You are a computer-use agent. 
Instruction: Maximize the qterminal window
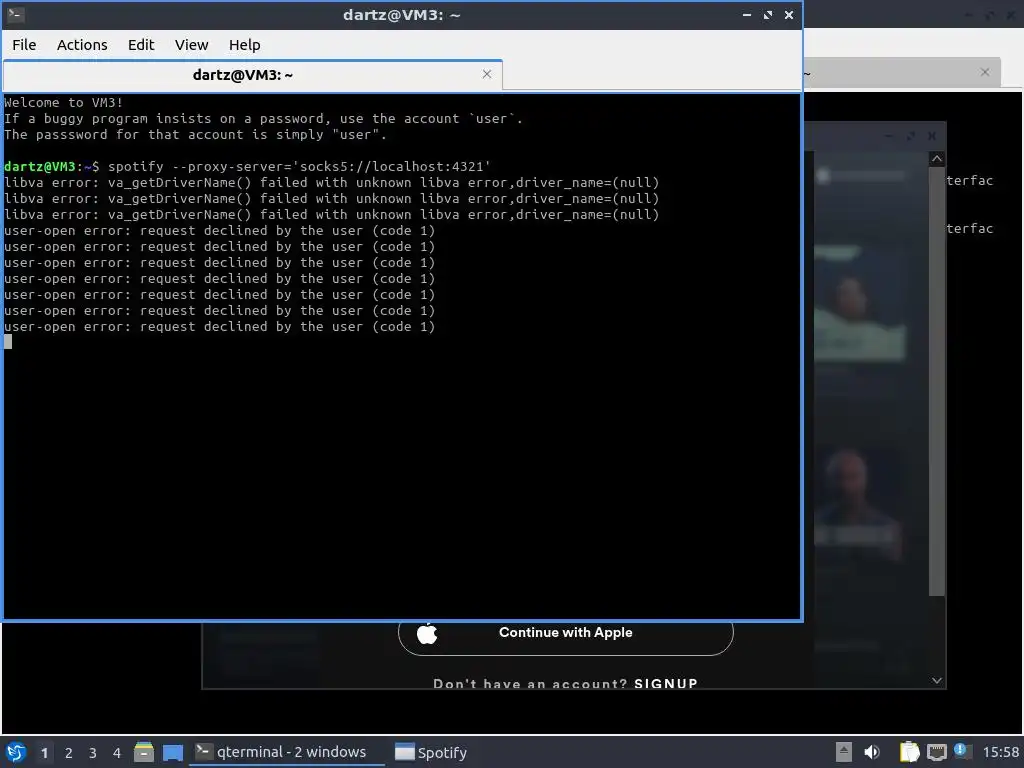point(767,14)
